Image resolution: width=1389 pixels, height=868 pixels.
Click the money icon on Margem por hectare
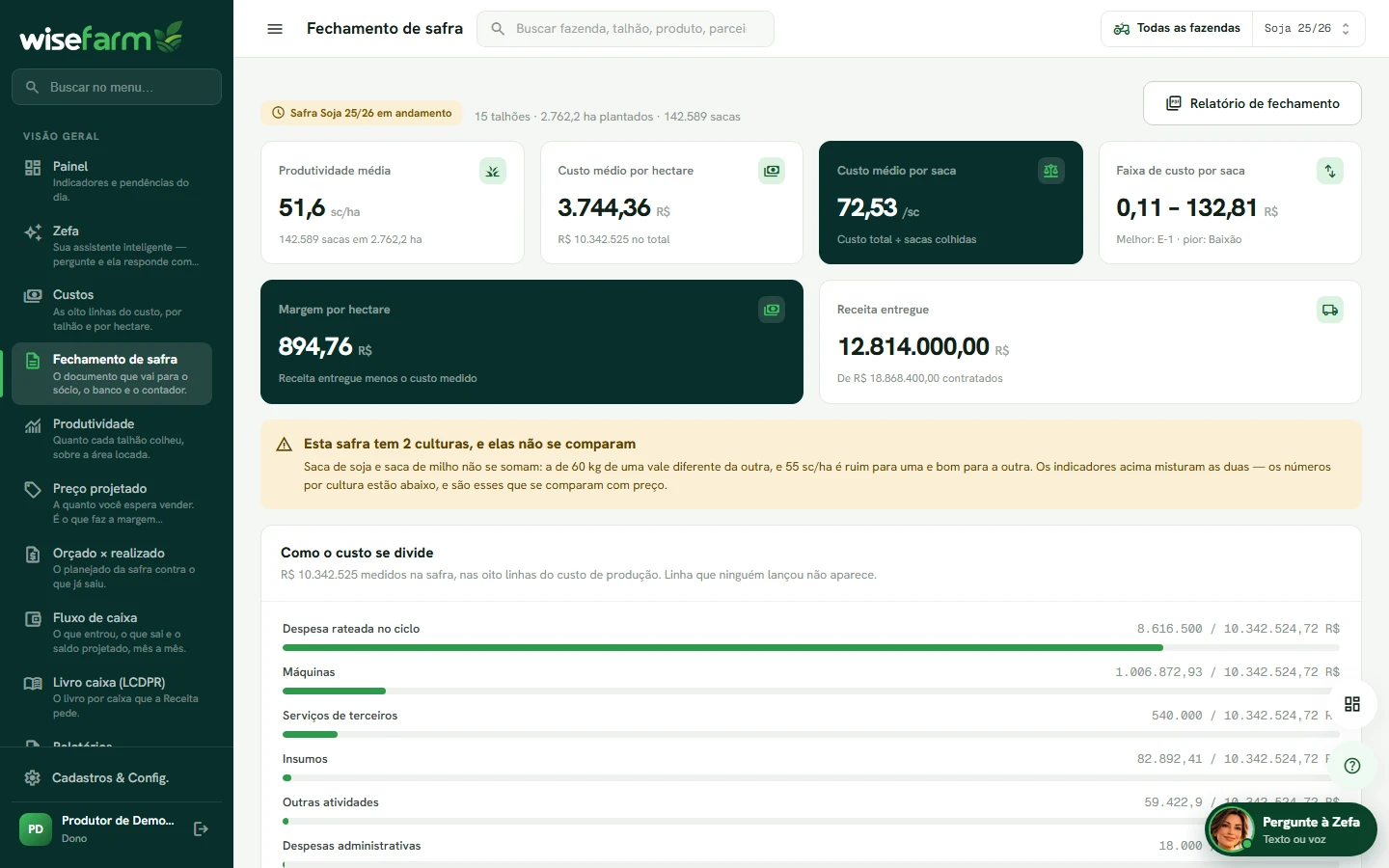pos(772,310)
